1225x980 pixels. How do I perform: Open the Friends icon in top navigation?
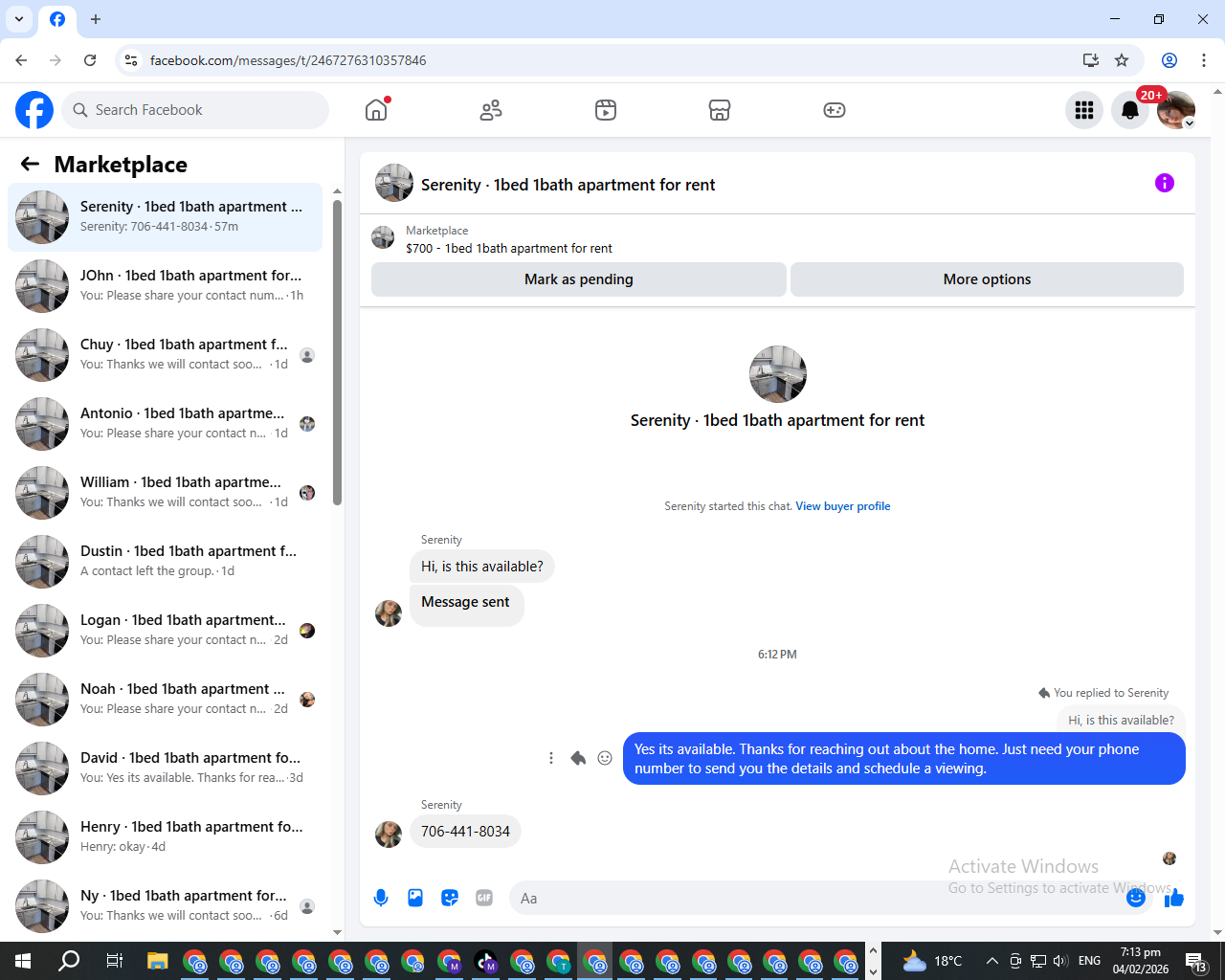click(491, 110)
